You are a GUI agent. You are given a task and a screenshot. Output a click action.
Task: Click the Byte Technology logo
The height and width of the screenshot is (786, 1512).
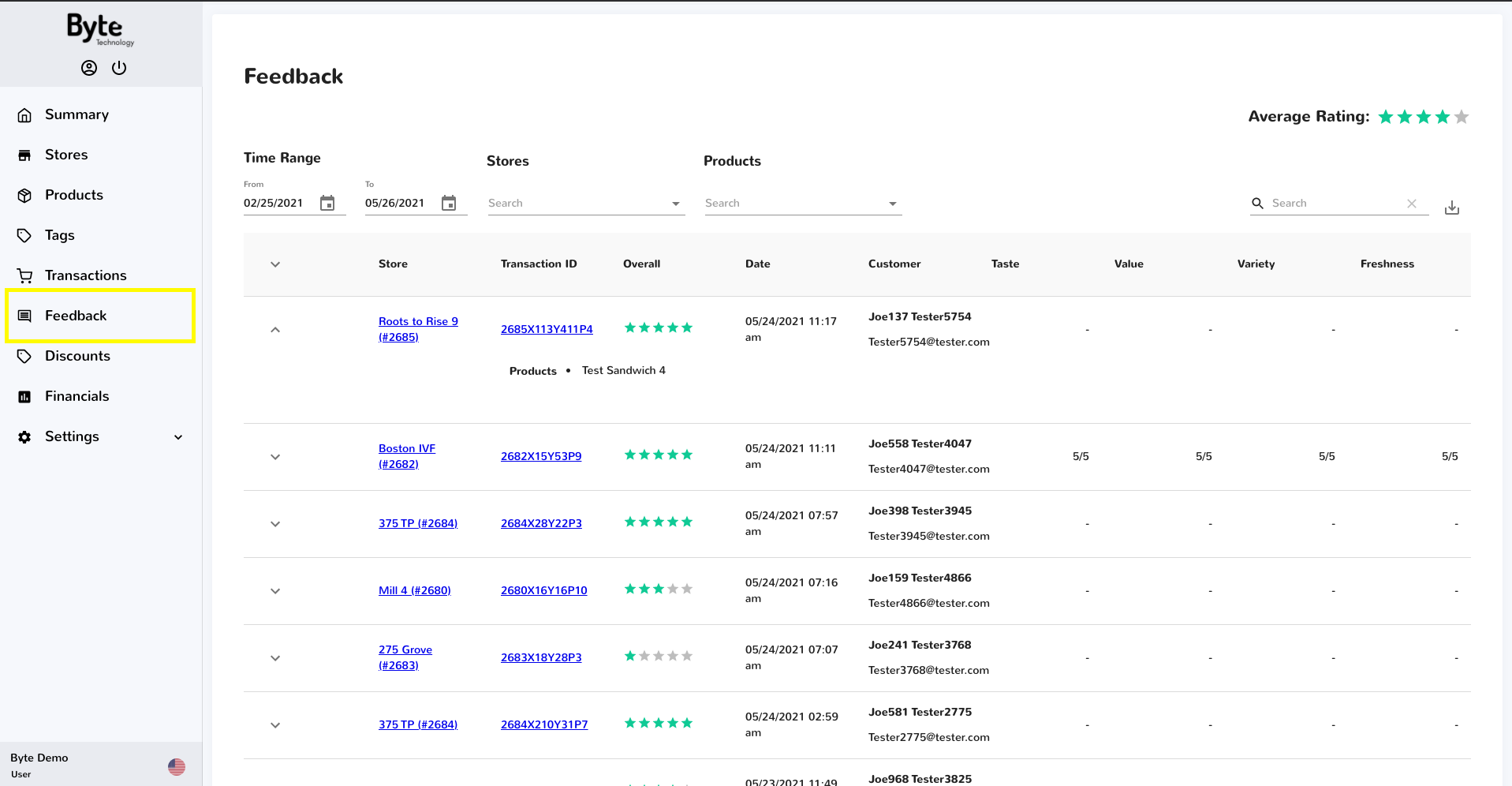pos(100,29)
